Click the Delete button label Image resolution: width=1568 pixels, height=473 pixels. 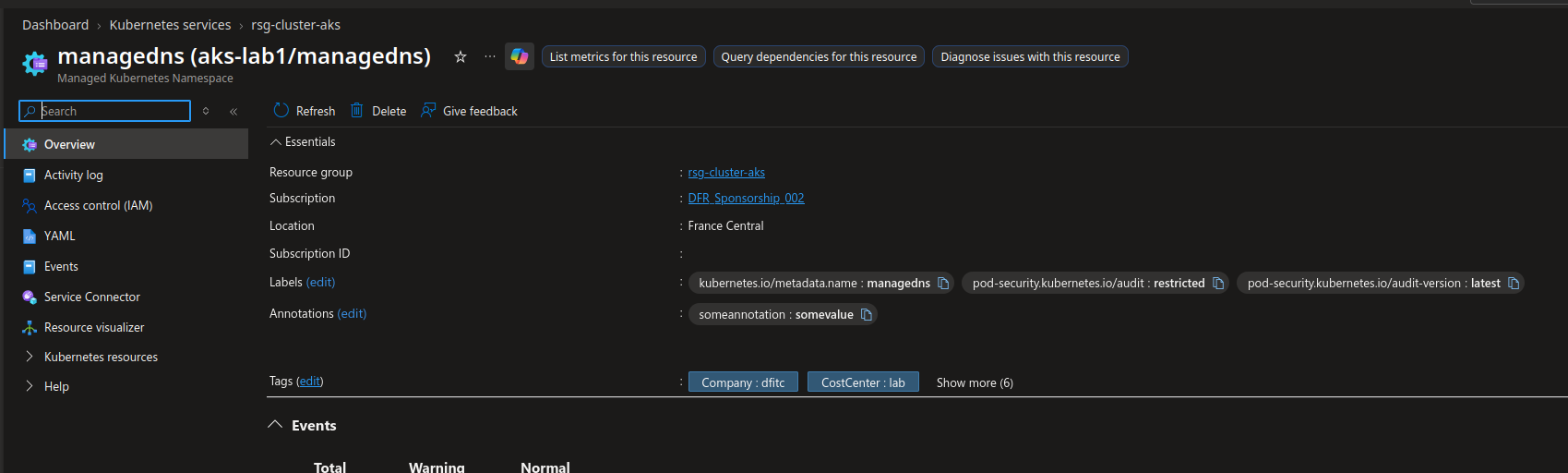click(389, 111)
